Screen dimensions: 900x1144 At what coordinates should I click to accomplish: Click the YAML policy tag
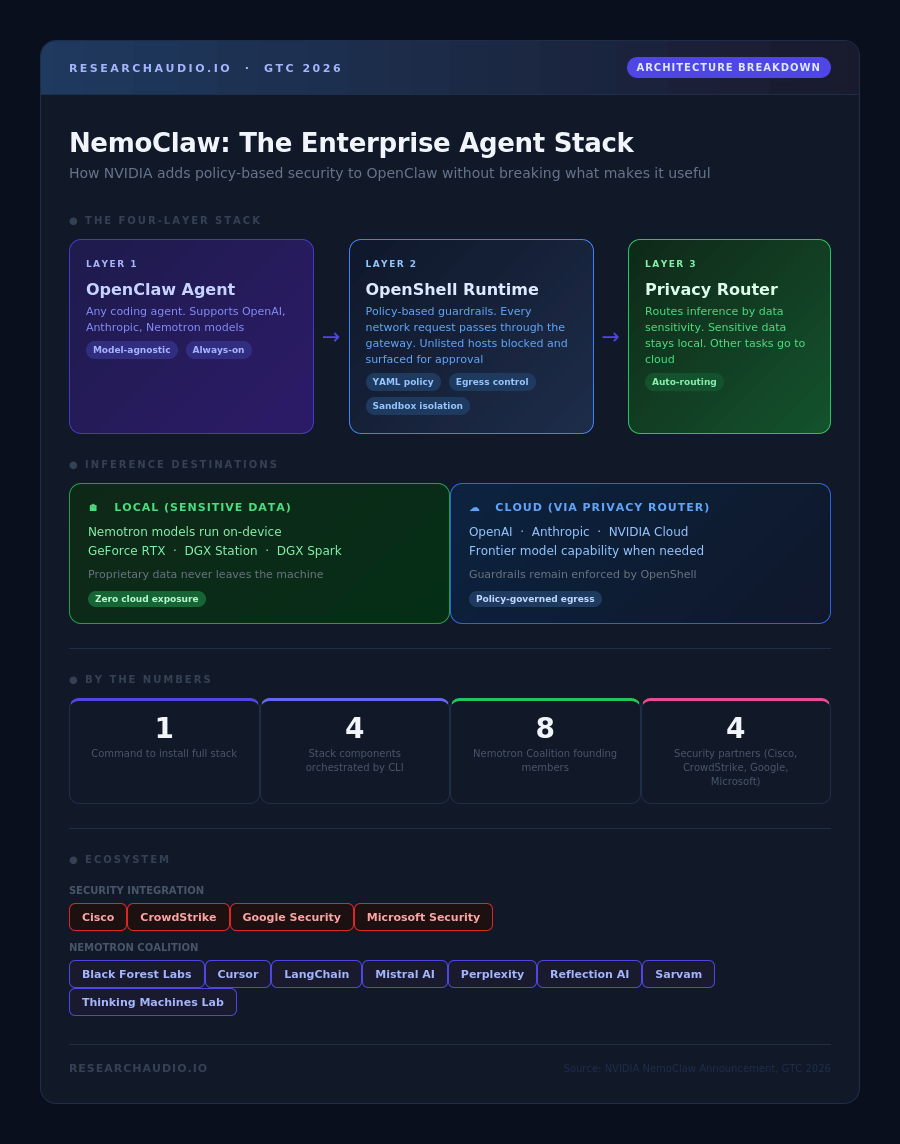pyautogui.click(x=403, y=382)
